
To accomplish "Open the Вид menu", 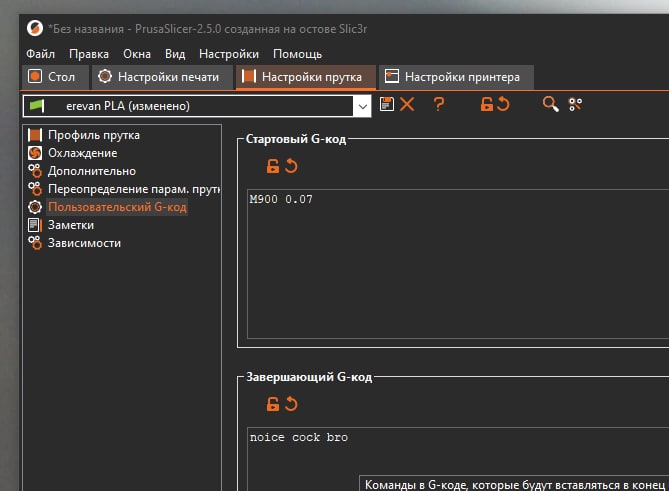I will coord(175,54).
